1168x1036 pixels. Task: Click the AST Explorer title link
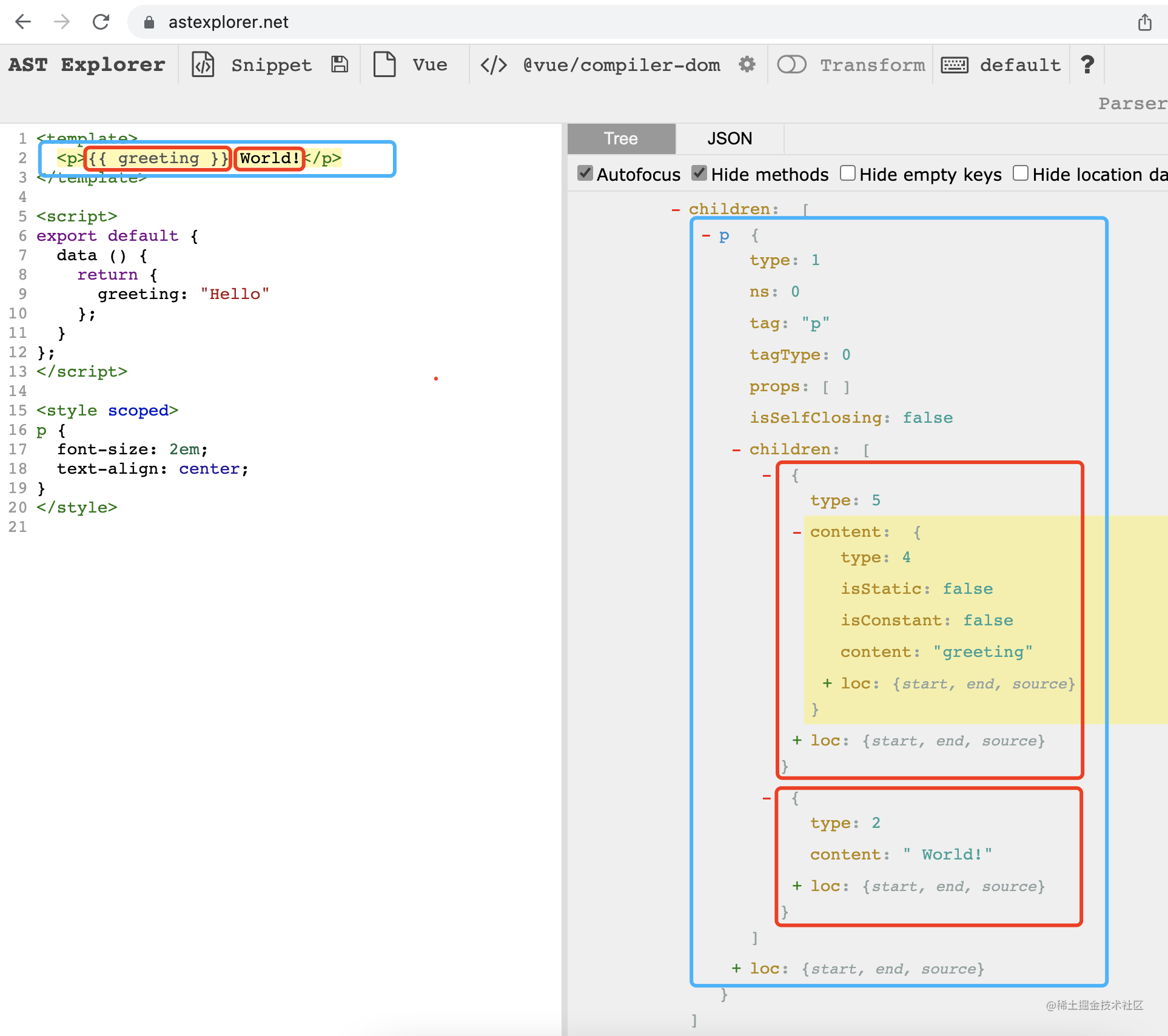point(87,65)
